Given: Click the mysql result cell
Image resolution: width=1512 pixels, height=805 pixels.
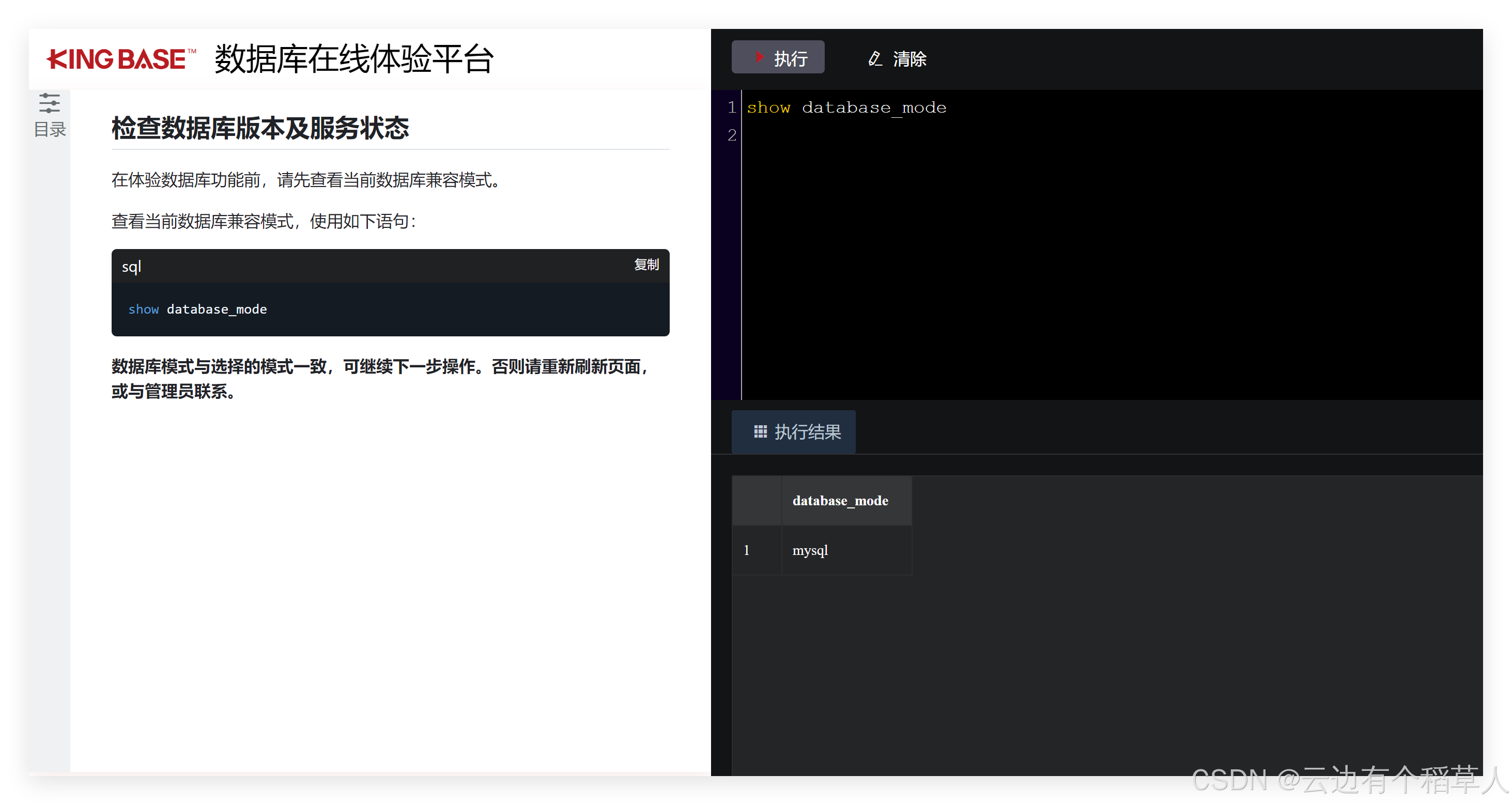Looking at the screenshot, I should 810,550.
